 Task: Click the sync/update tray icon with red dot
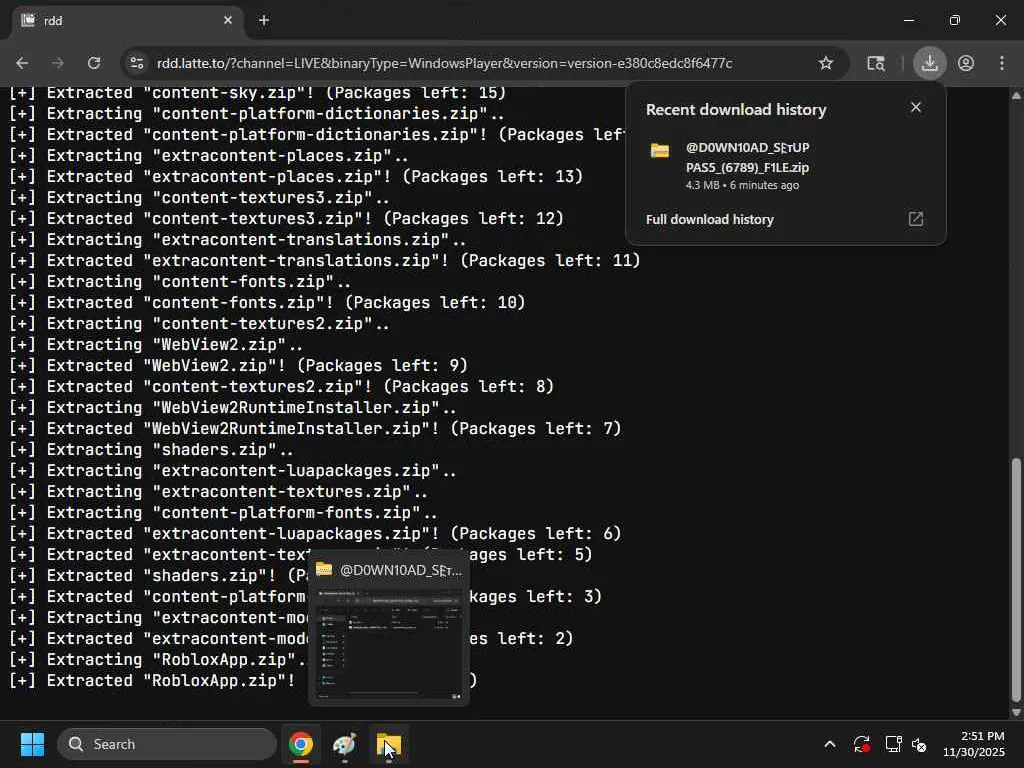(861, 744)
